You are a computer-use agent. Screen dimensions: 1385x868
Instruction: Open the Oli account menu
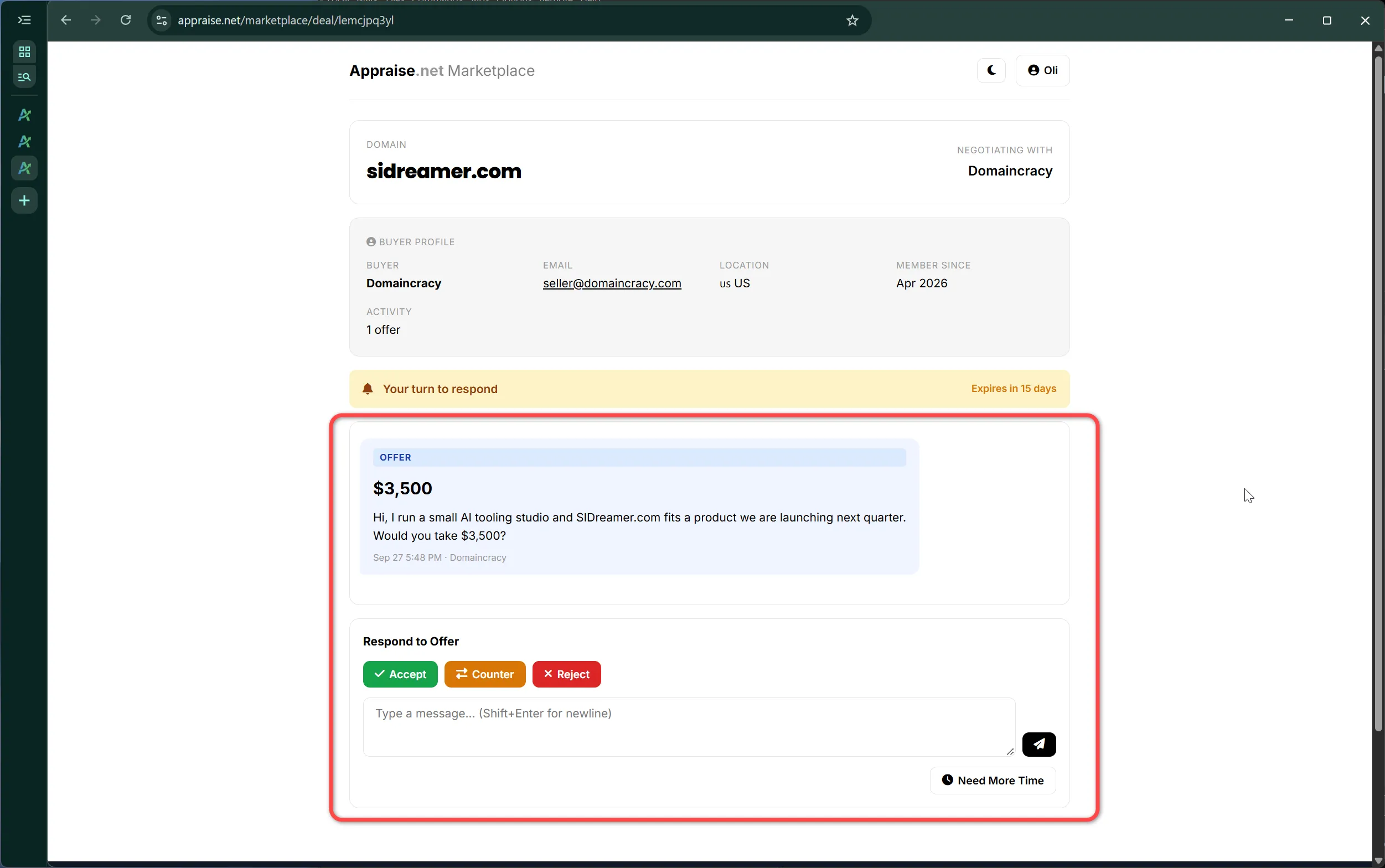[1042, 70]
